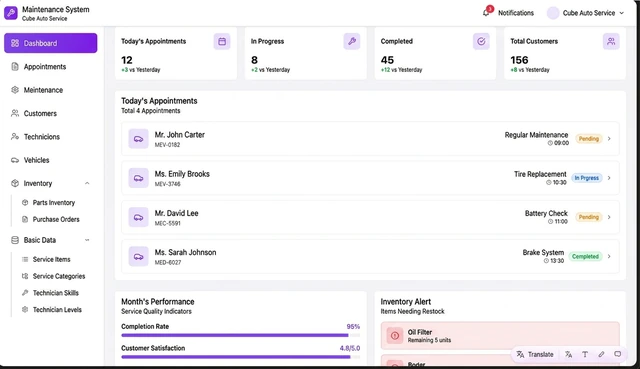Click the Service Items list icon
The image size is (640, 369).
click(25, 259)
